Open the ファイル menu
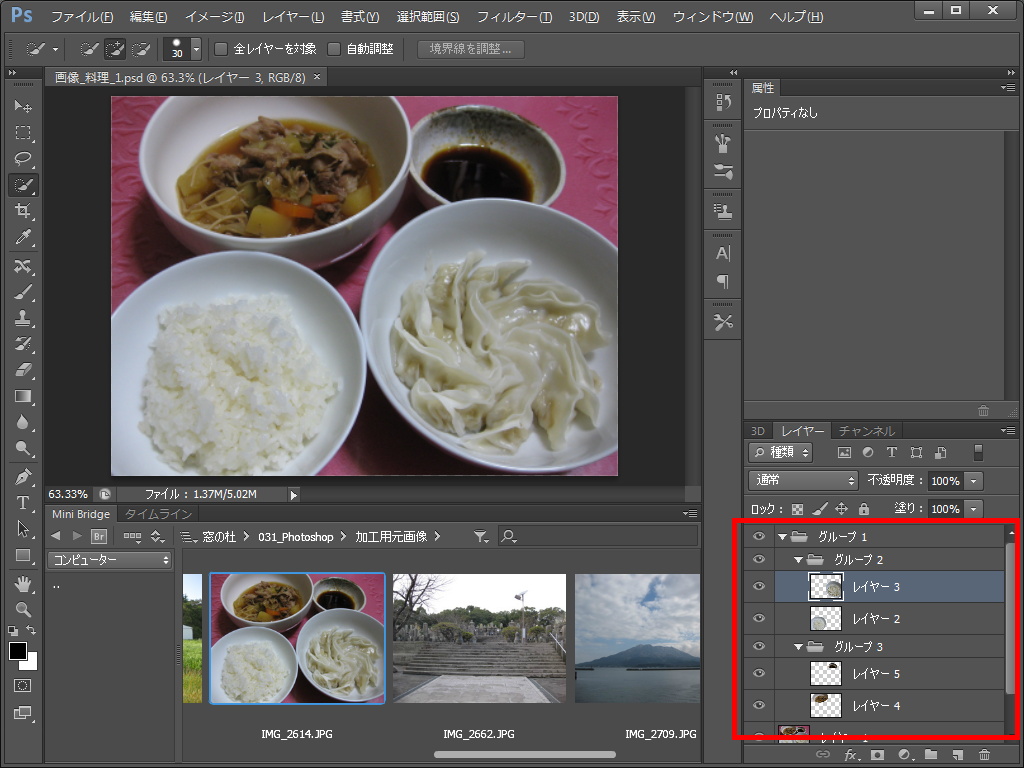Viewport: 1024px width, 768px height. tap(82, 17)
